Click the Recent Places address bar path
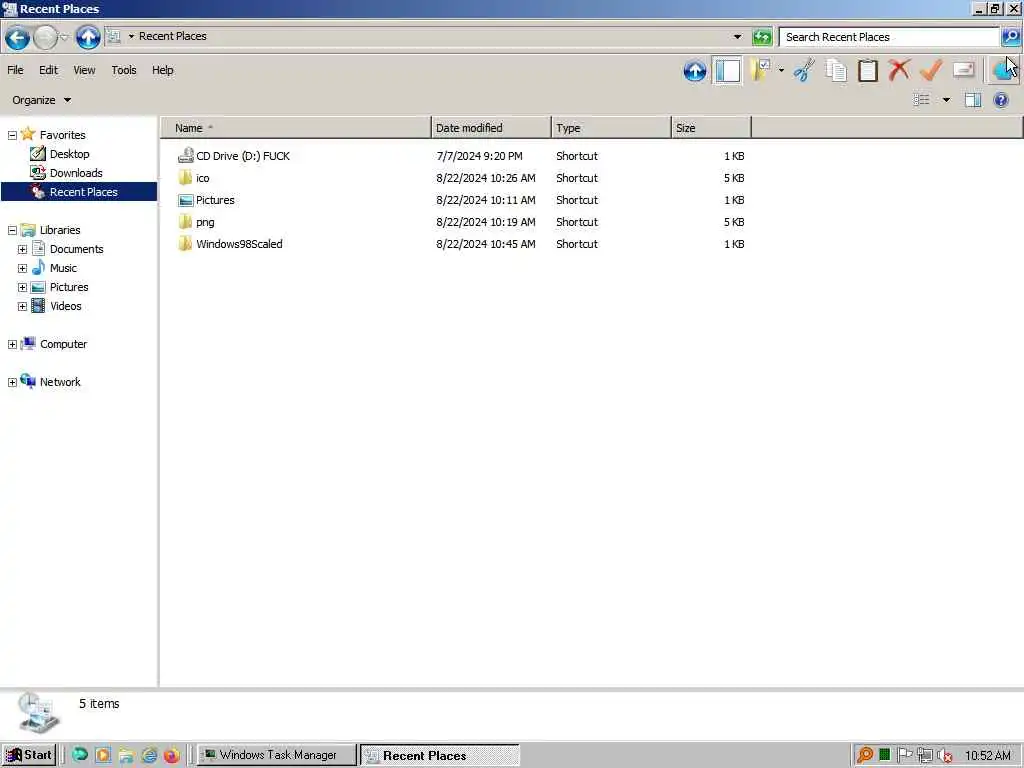 (x=172, y=37)
